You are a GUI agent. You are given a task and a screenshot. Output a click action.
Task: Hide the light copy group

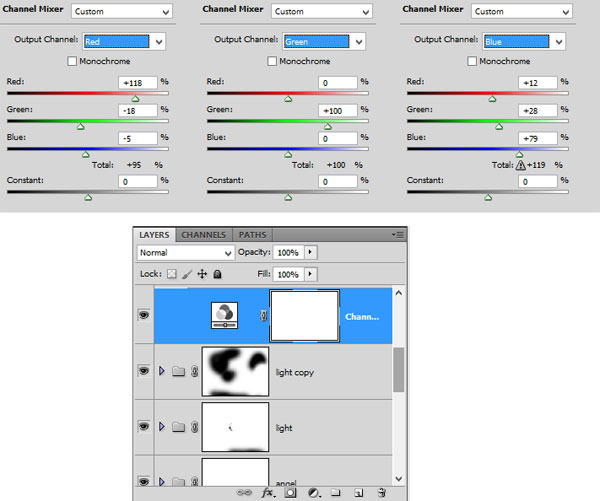click(144, 371)
